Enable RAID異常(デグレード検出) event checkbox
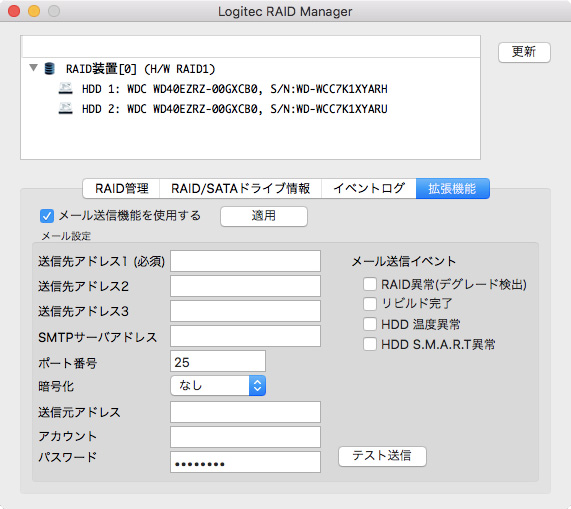This screenshot has width=571, height=509. [x=370, y=284]
